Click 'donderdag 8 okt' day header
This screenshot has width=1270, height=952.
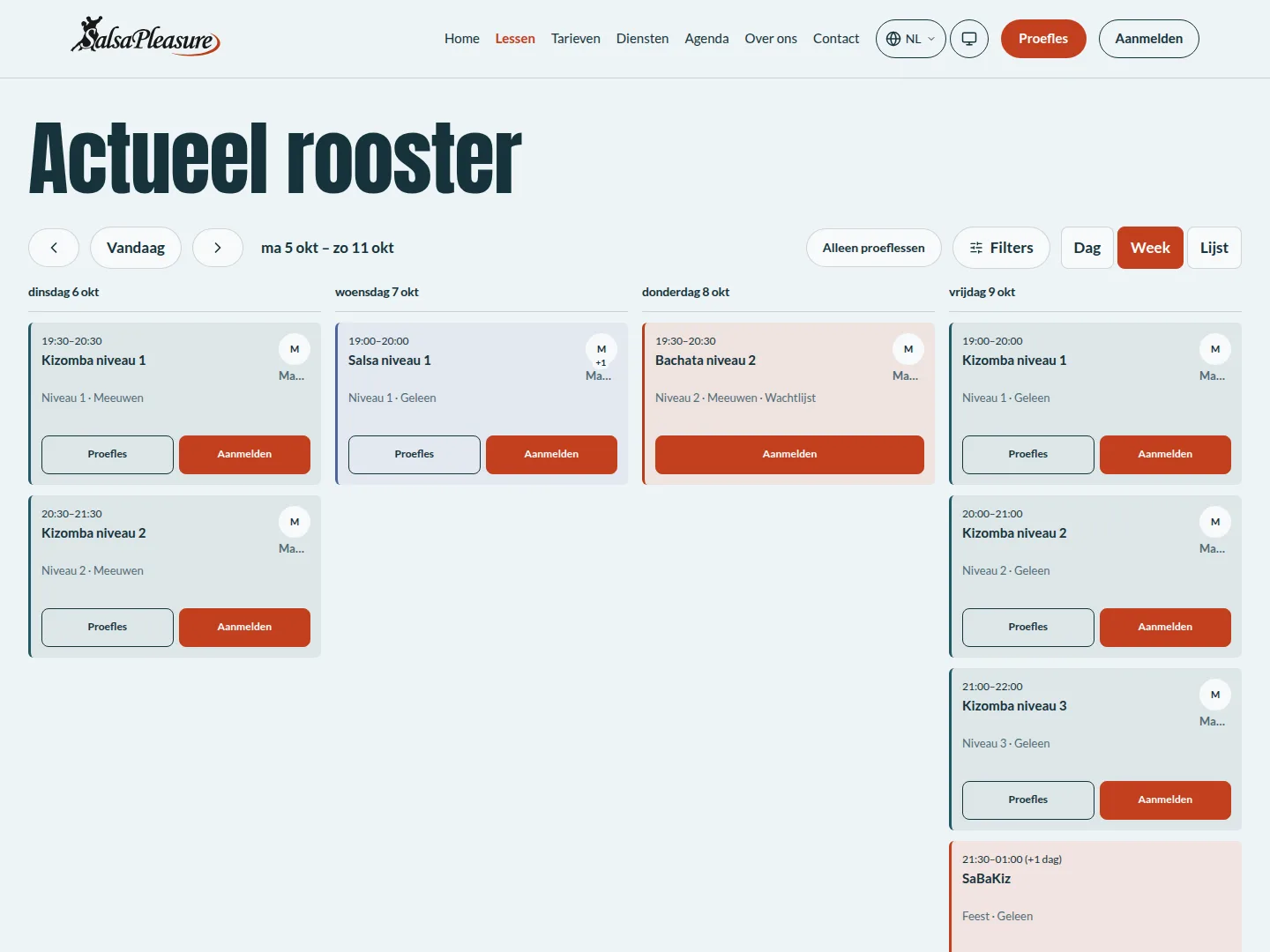pyautogui.click(x=685, y=292)
